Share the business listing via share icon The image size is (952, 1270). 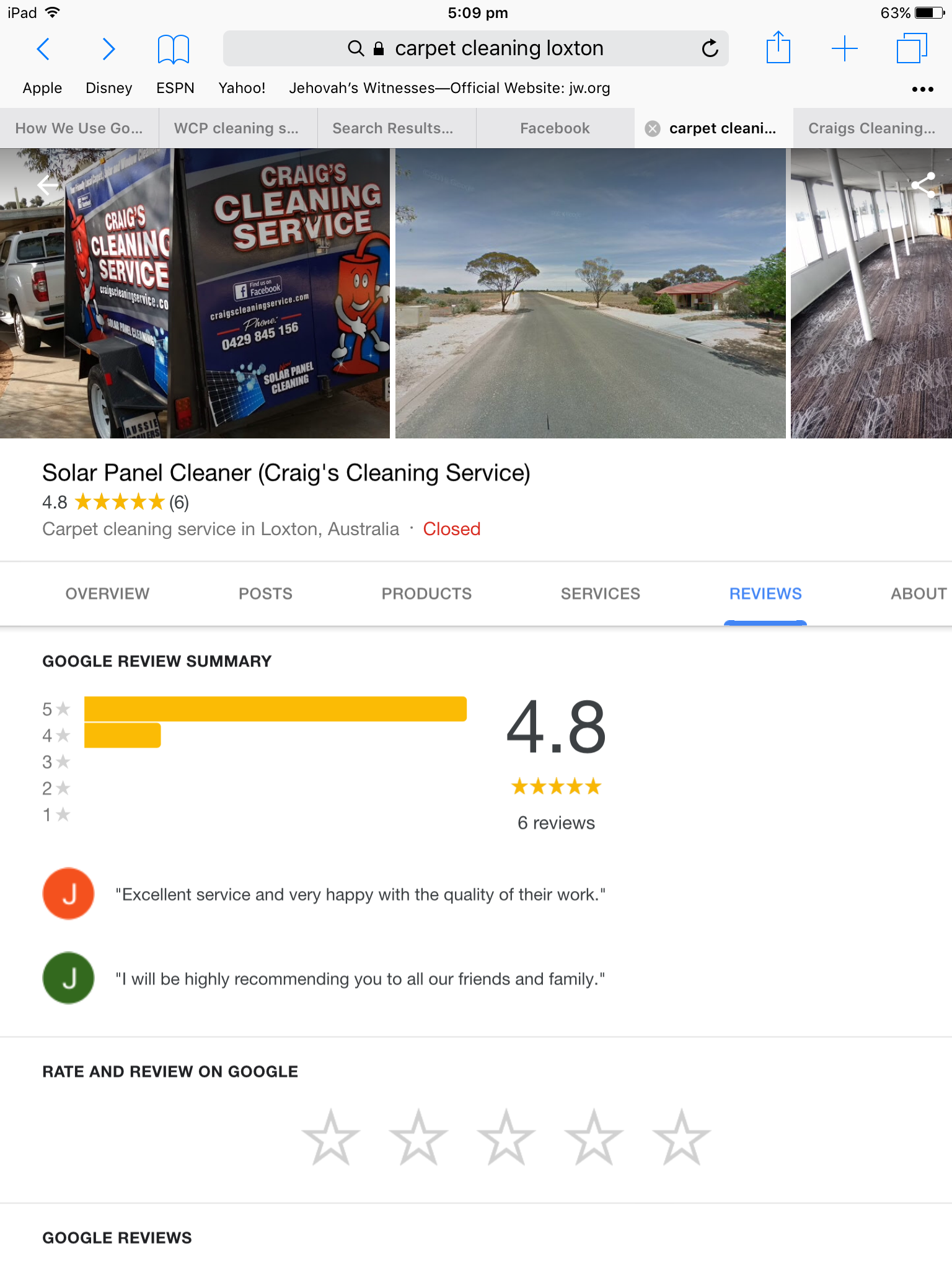tap(923, 185)
